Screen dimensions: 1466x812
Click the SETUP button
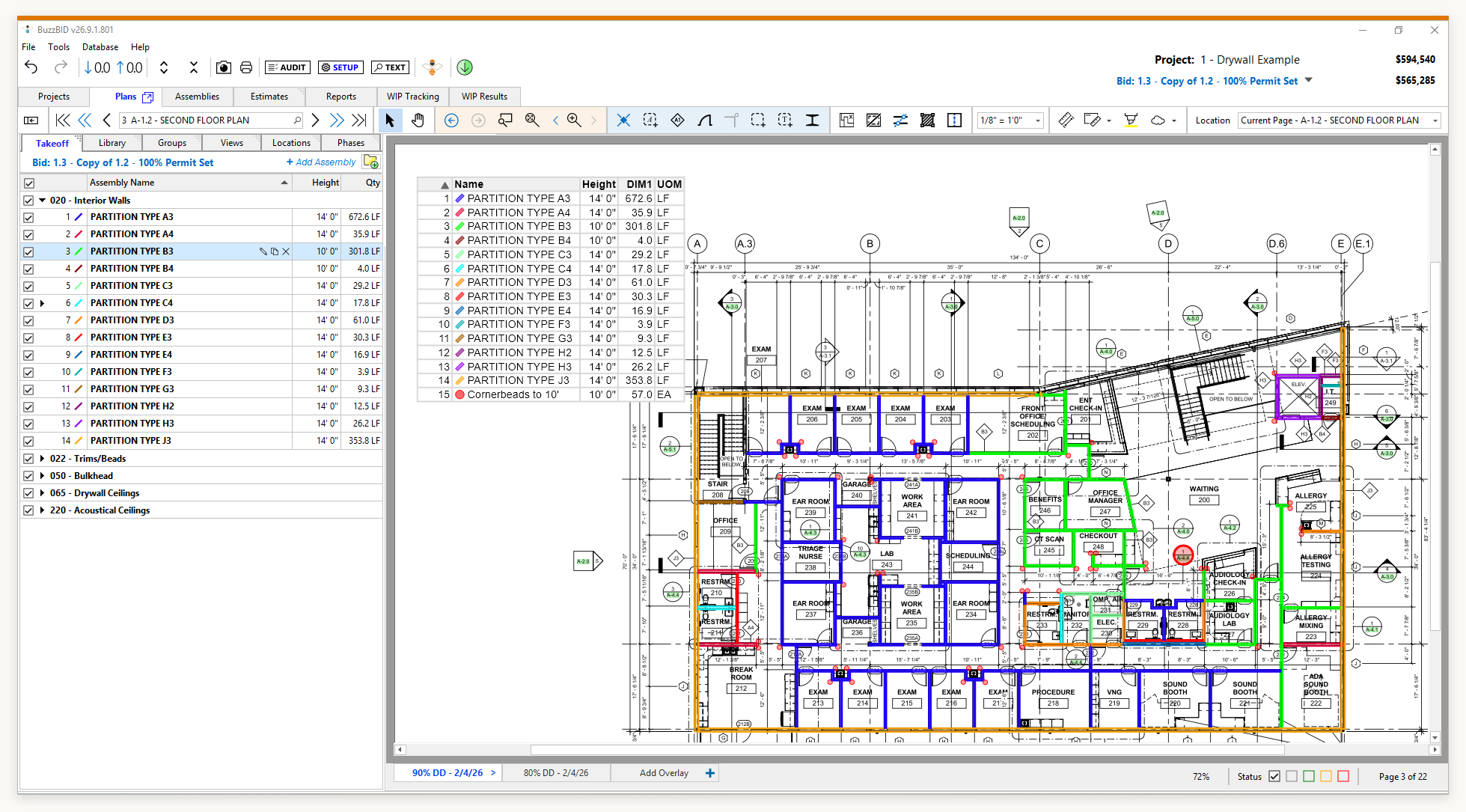tap(340, 67)
